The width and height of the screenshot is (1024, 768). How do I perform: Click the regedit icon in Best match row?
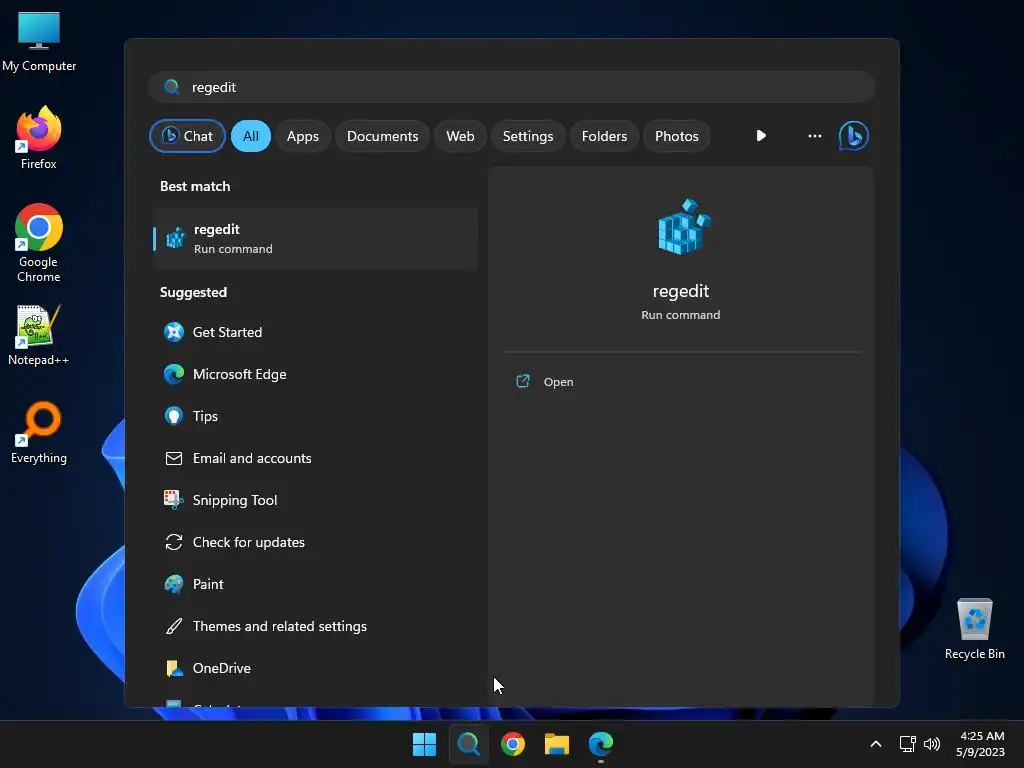175,238
